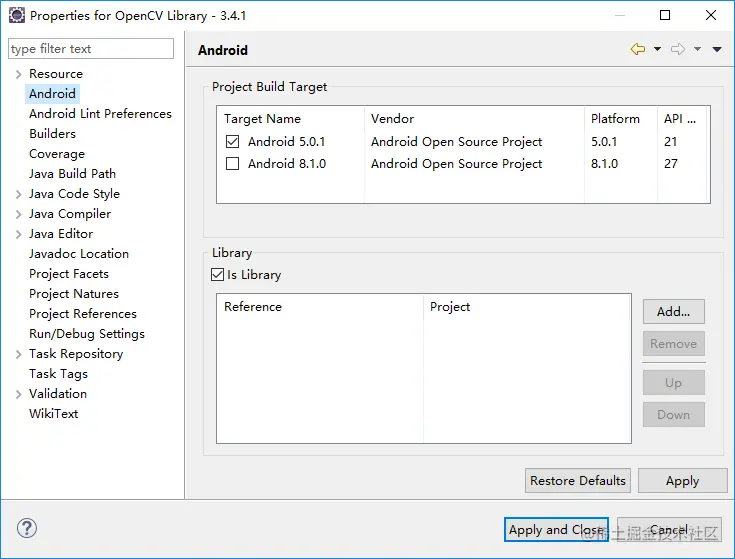Expand the Task Repository node
Screen dimensions: 735x559
[18, 354]
